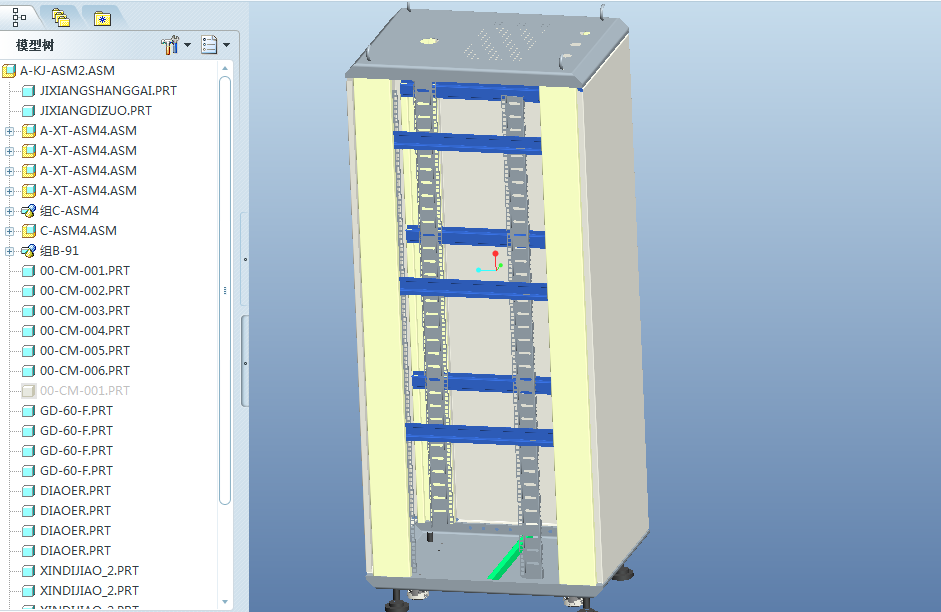Select JIXIANGDIZUO.PRT in the model tree
The image size is (941, 612).
[x=95, y=110]
